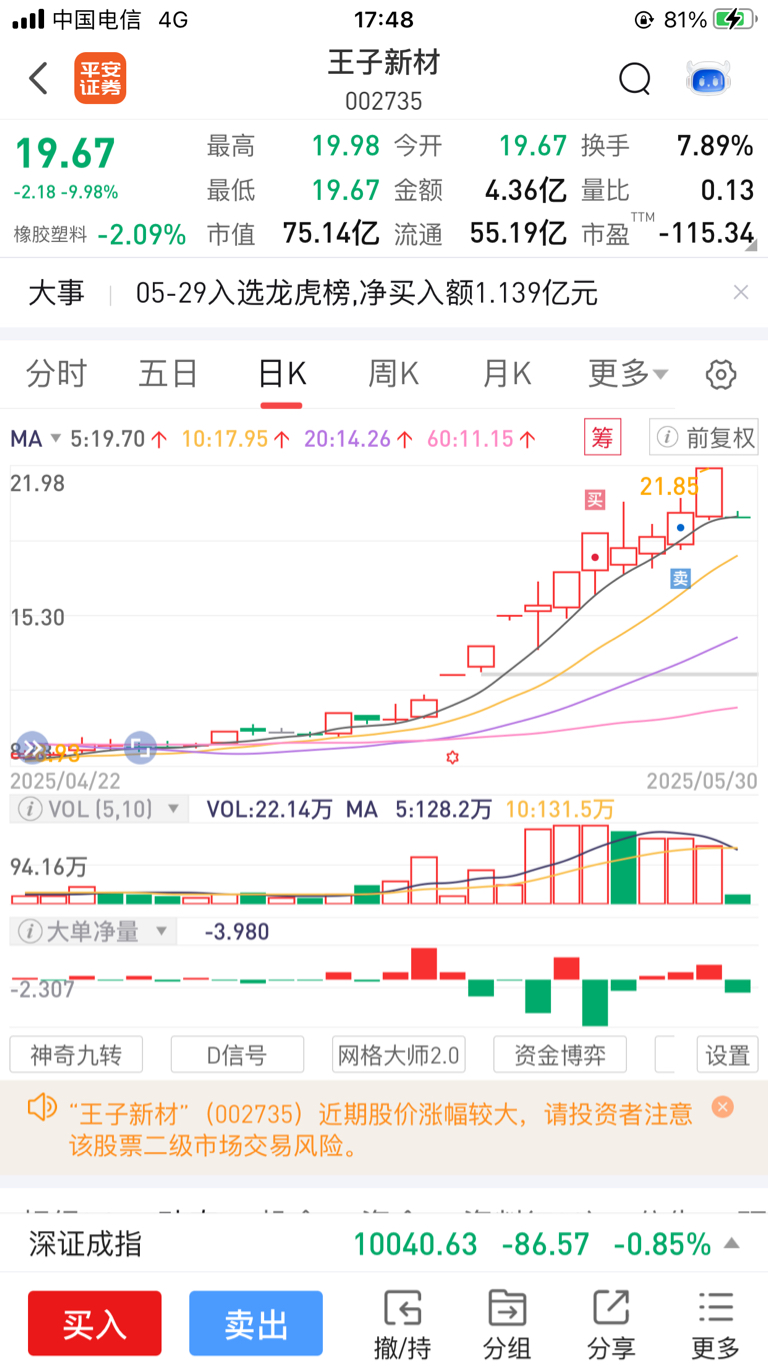The width and height of the screenshot is (768, 1366).
Task: Open the search magnifier icon
Action: coord(635,78)
